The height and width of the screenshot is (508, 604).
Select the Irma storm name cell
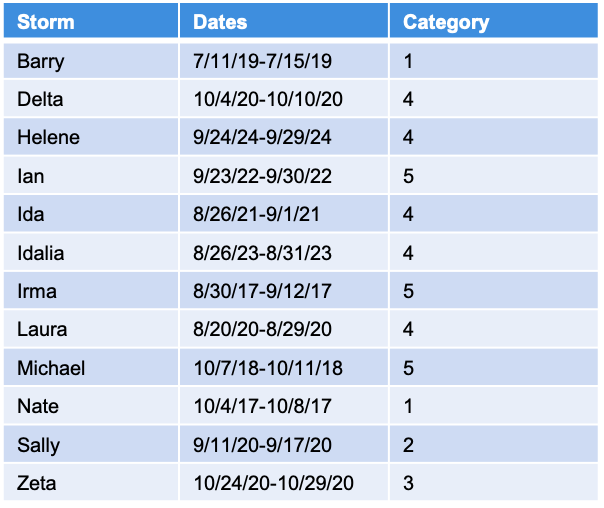click(37, 291)
